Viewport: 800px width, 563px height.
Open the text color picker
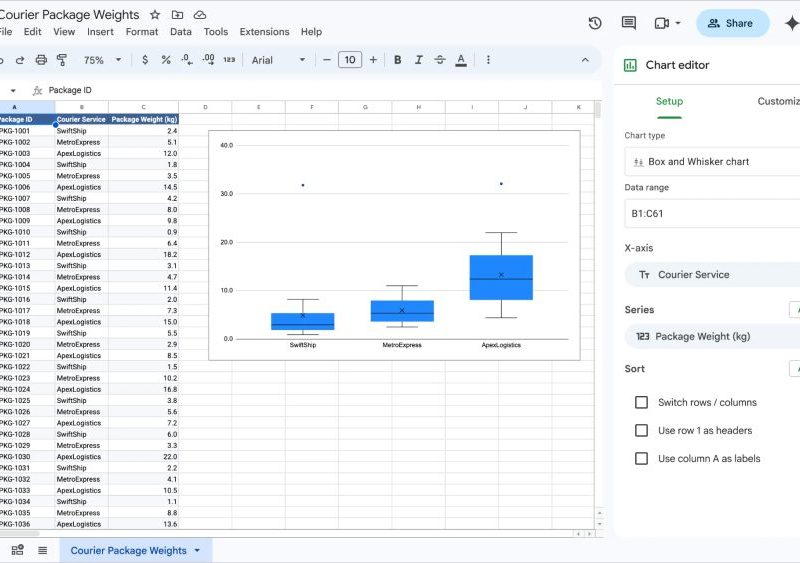pyautogui.click(x=461, y=60)
